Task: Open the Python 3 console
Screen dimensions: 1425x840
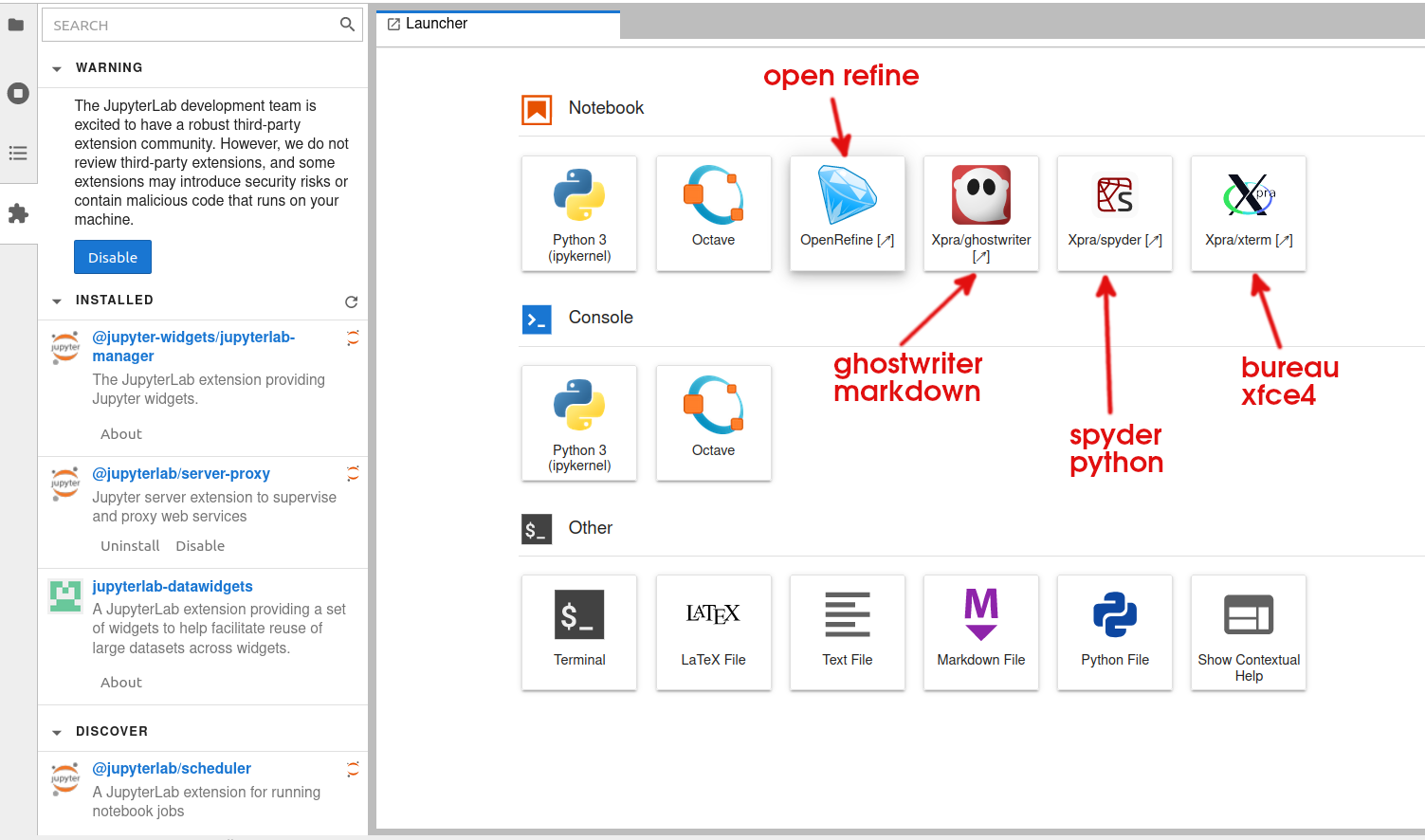Action: point(579,423)
